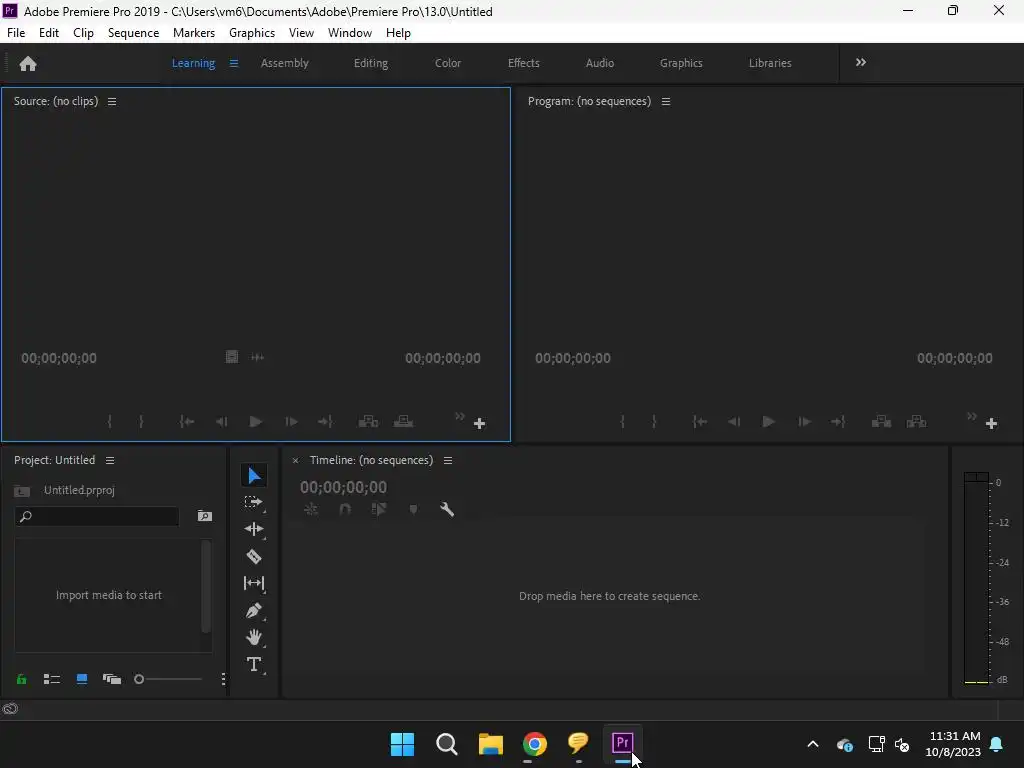Select the Selection tool arrow

[254, 475]
